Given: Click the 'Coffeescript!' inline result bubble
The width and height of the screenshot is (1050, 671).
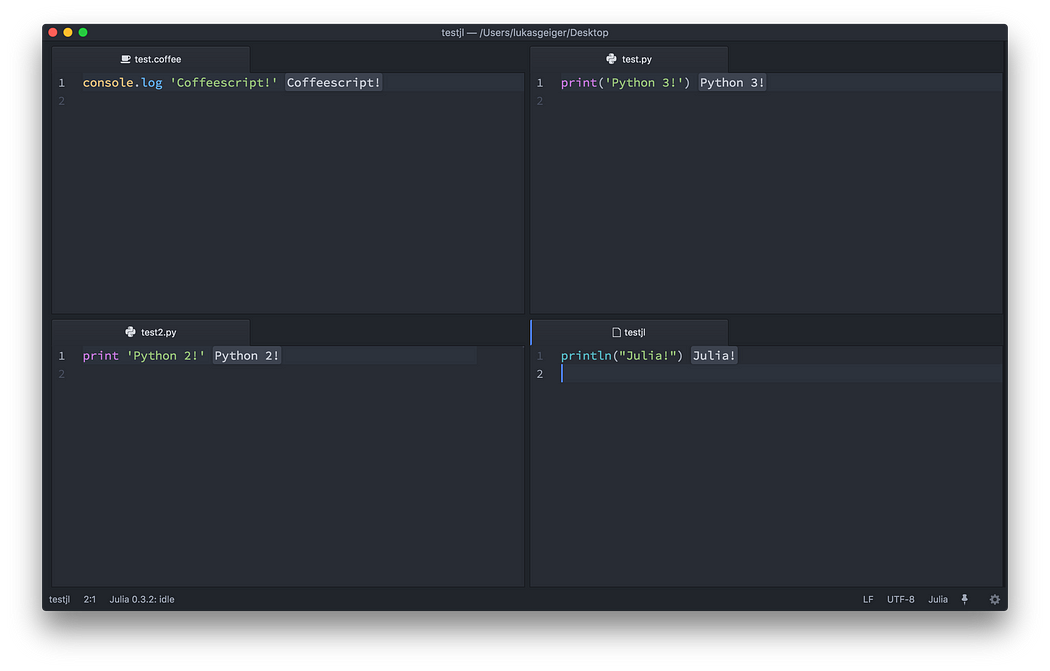Looking at the screenshot, I should click(333, 82).
